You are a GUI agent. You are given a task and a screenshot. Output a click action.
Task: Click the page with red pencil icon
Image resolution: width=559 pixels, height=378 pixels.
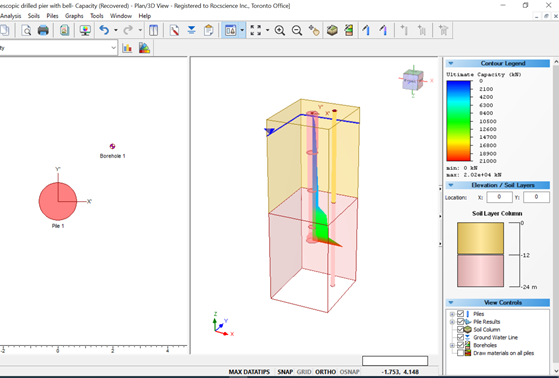point(174,30)
